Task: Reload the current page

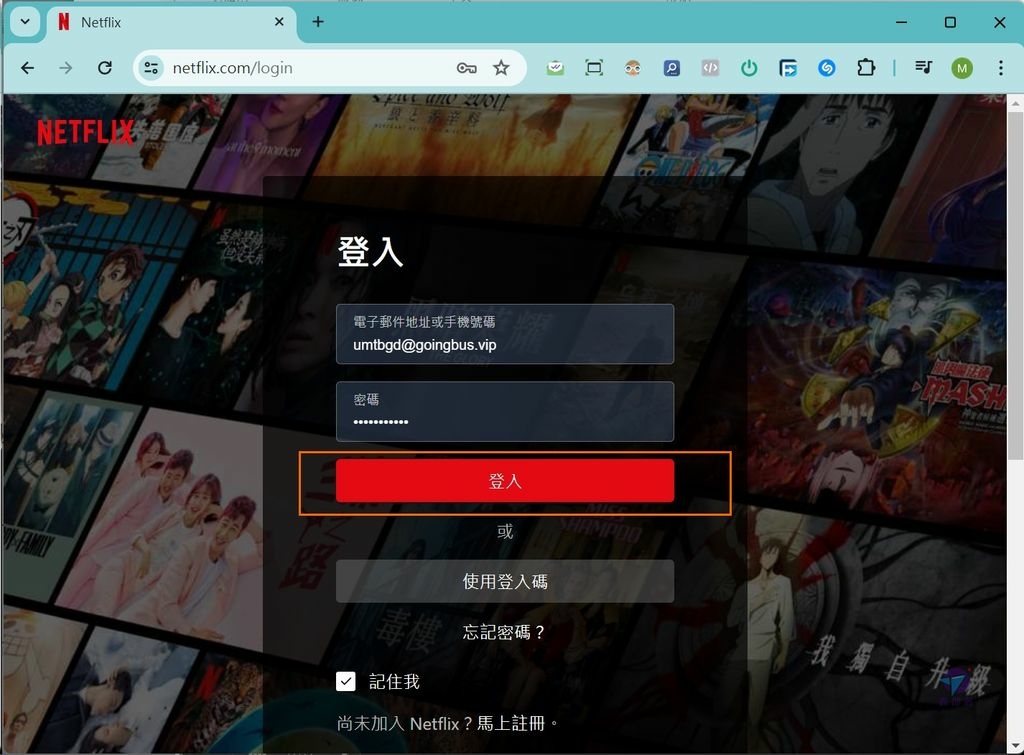Action: point(104,68)
